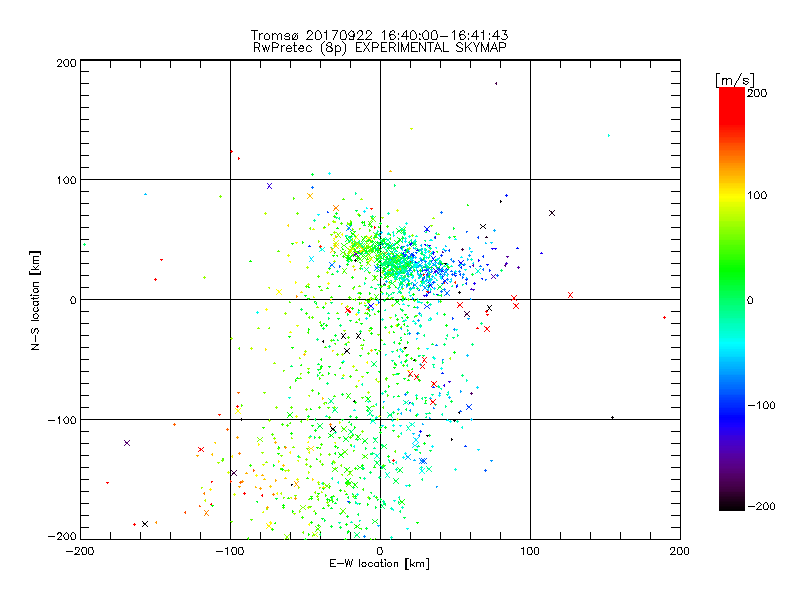Click the colorbar's "100" label

[x=757, y=195]
